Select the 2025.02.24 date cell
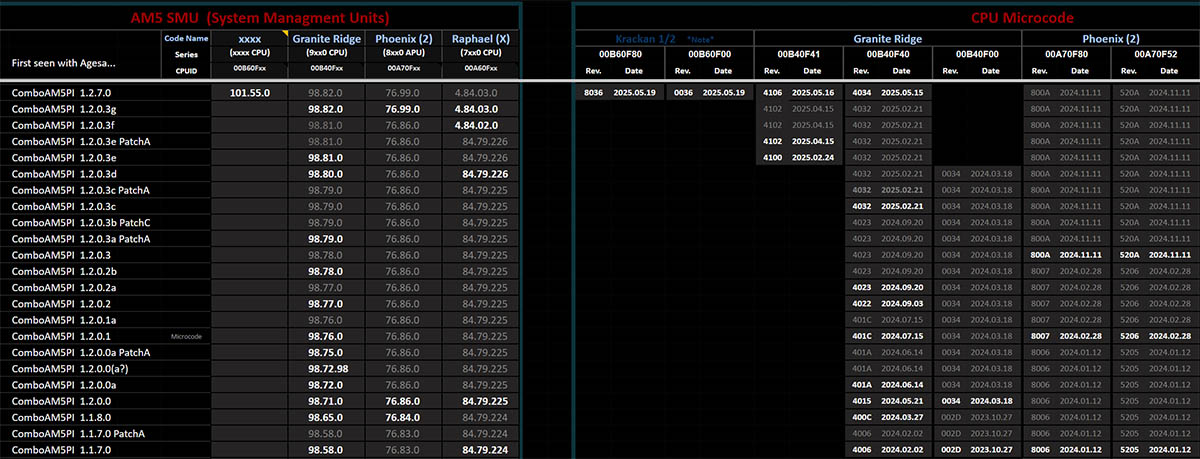Viewport: 1200px width, 459px height. (812, 157)
